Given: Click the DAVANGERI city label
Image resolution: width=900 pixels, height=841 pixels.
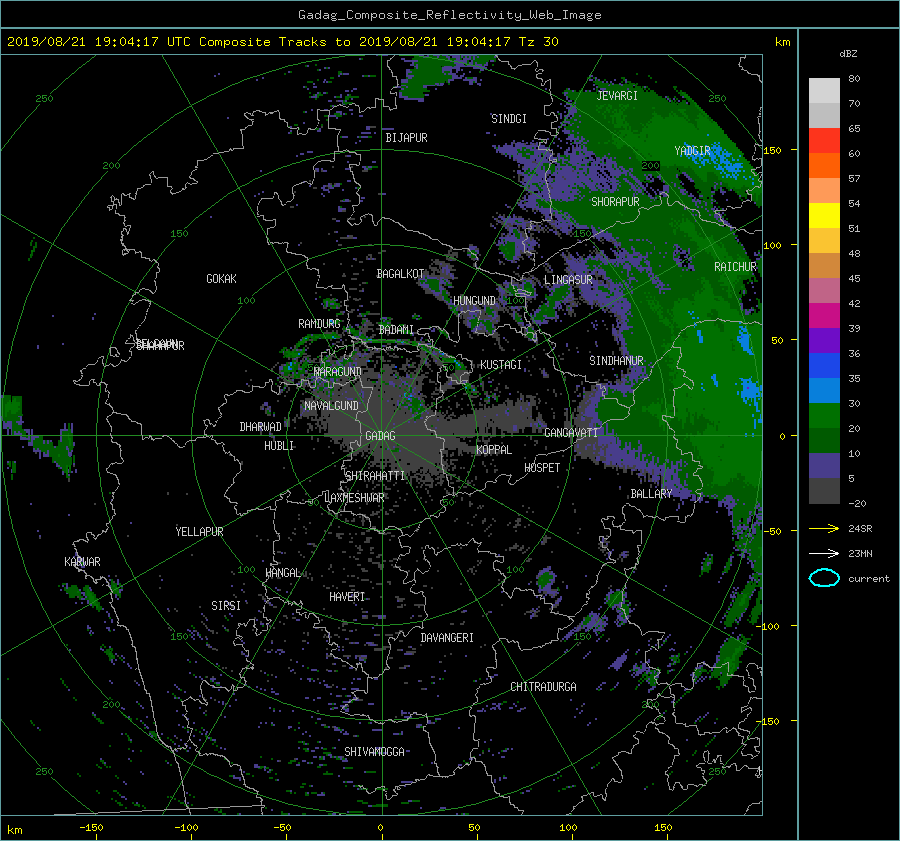Looking at the screenshot, I should pyautogui.click(x=447, y=638).
